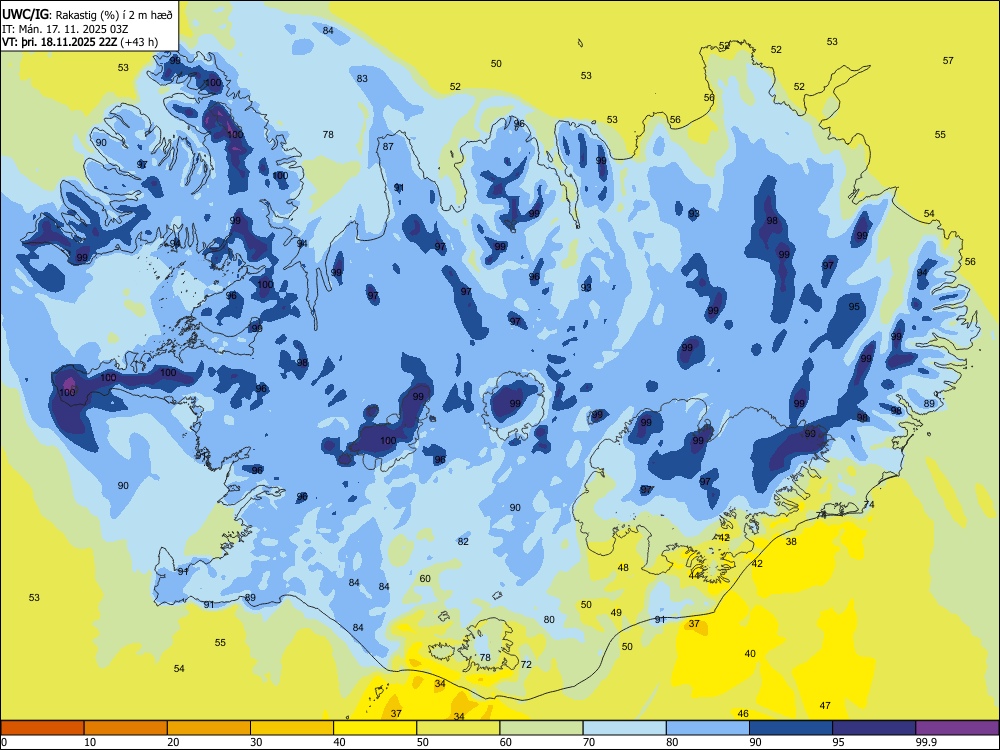The image size is (1000, 750).
Task: Click the 'IT: Mán. 17. 11. 2025 03Z' line
Action: pos(65,29)
